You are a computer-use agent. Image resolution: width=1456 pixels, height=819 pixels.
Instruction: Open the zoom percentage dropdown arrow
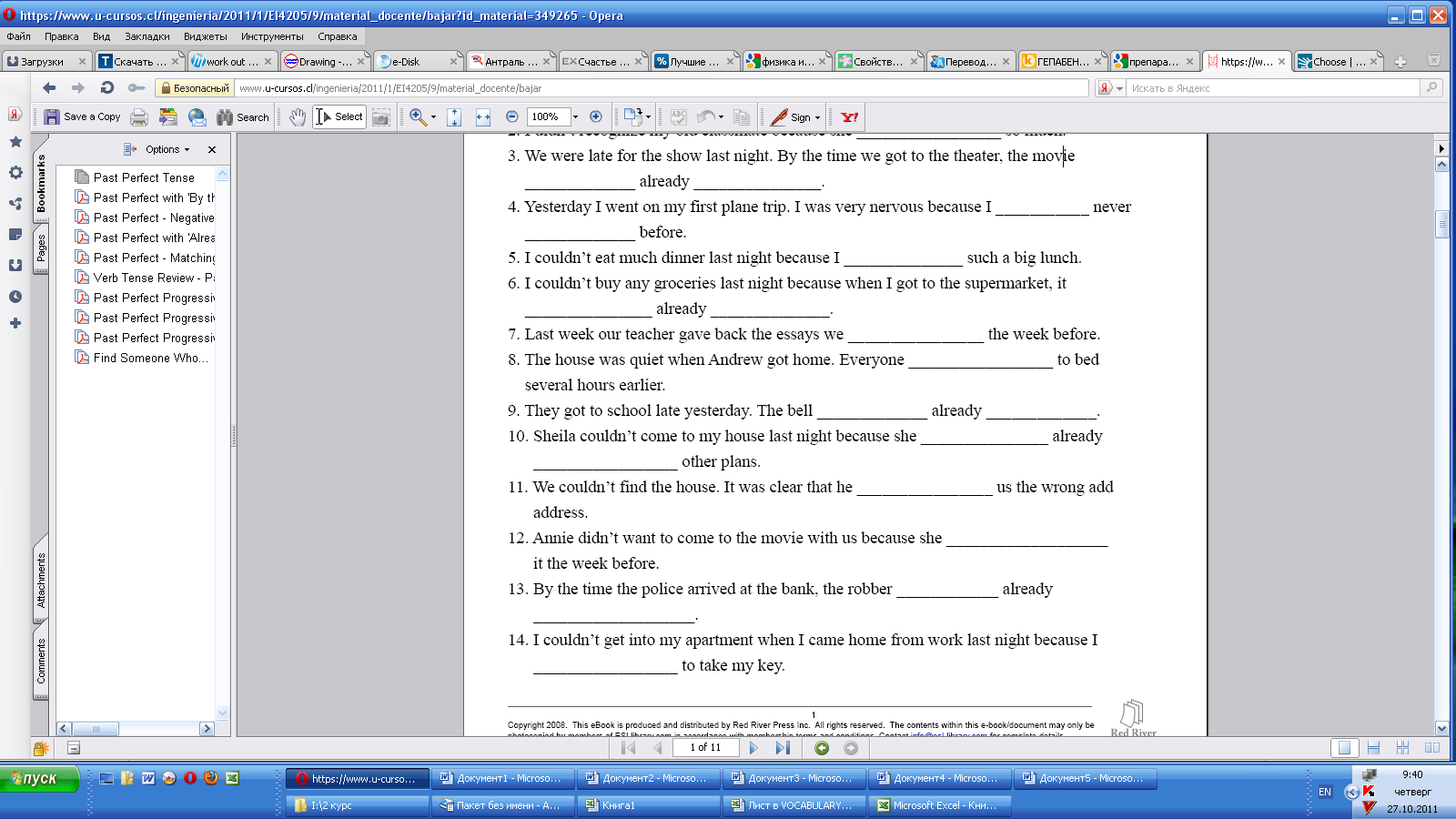575,116
